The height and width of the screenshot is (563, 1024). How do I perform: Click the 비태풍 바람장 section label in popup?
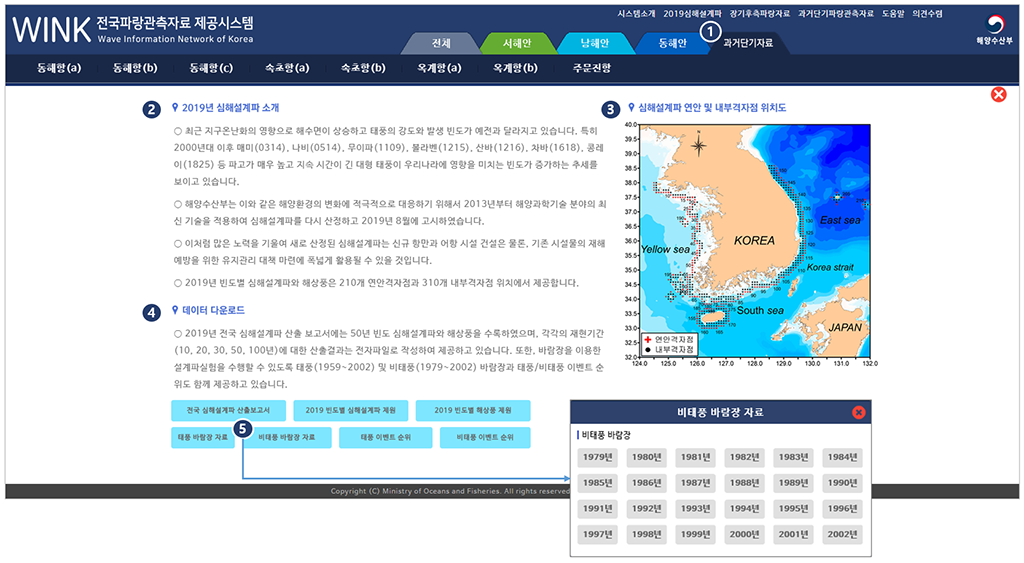[606, 435]
